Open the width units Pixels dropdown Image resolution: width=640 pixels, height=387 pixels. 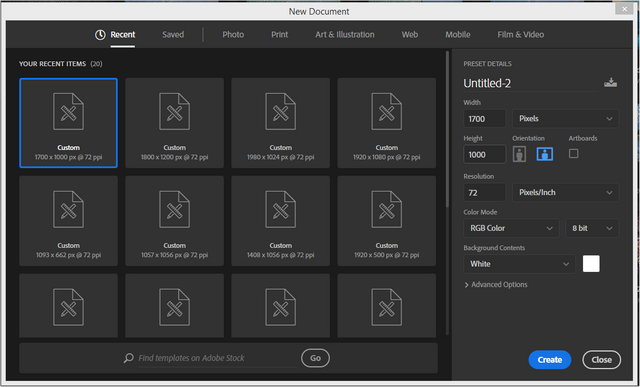point(565,119)
